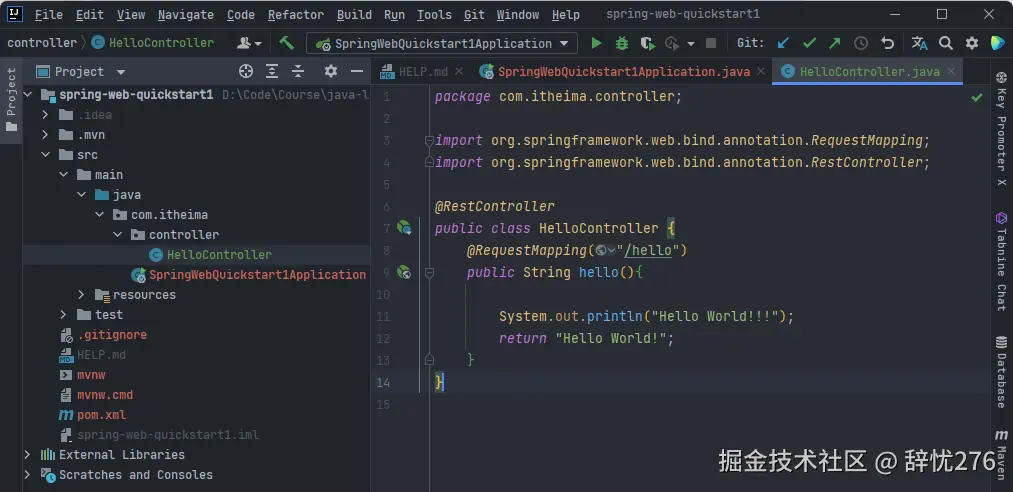This screenshot has height=492, width=1013.
Task: Select .gitignore file in project tree
Action: point(112,334)
